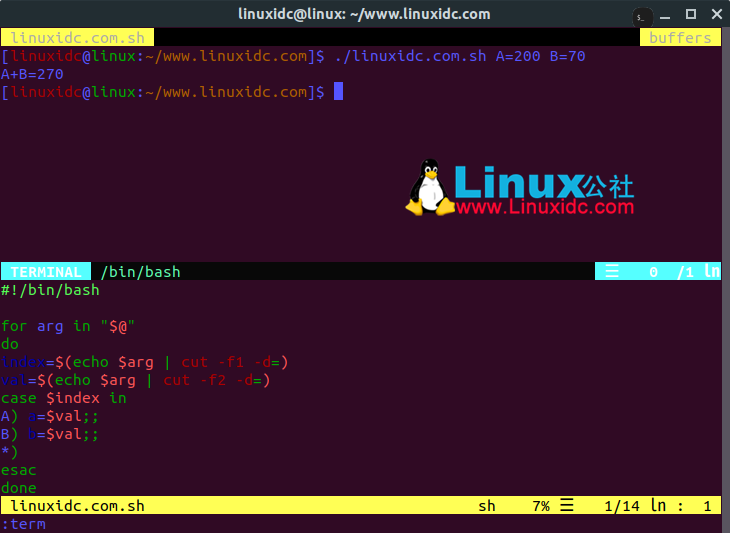
Task: Click the index=$(echo $arg line
Action: click(x=144, y=362)
